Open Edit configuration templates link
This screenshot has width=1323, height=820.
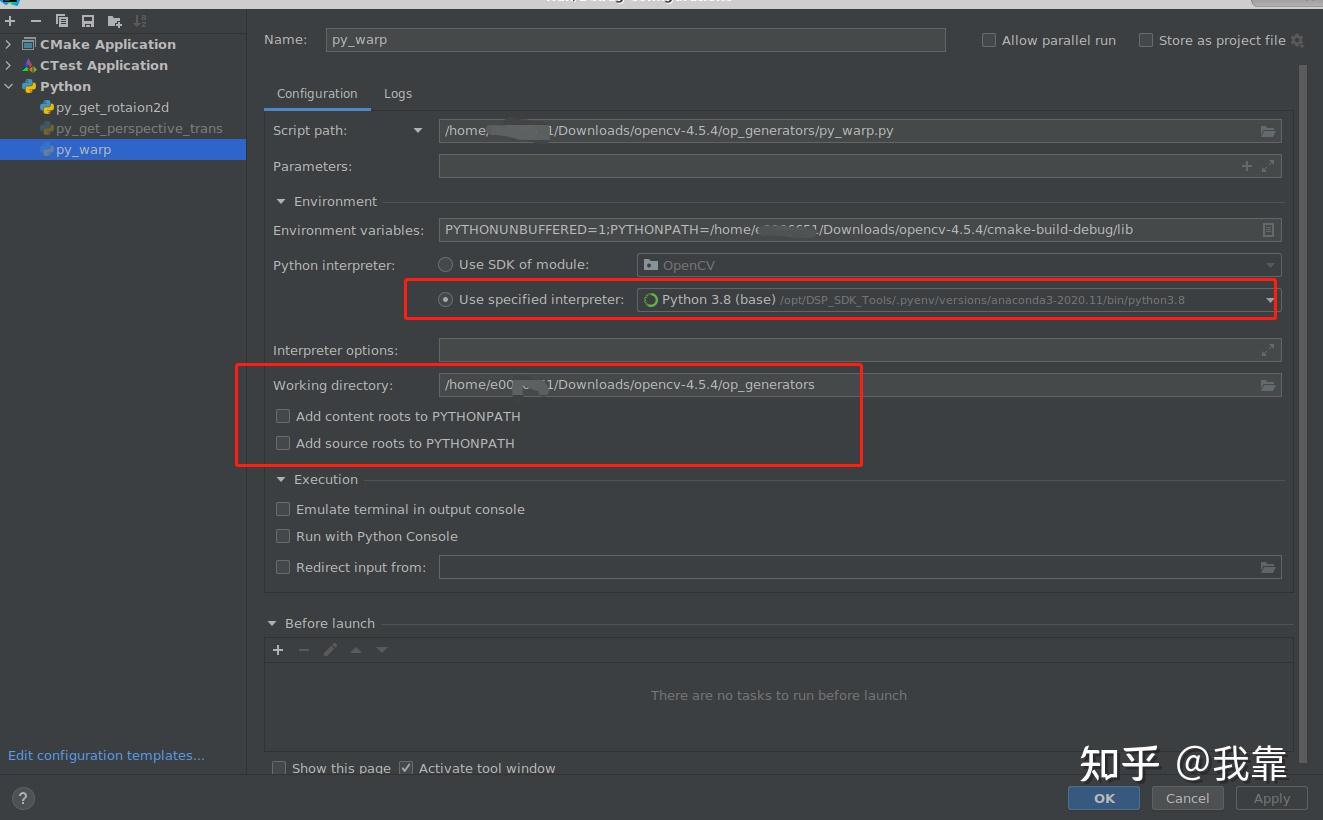tap(106, 755)
